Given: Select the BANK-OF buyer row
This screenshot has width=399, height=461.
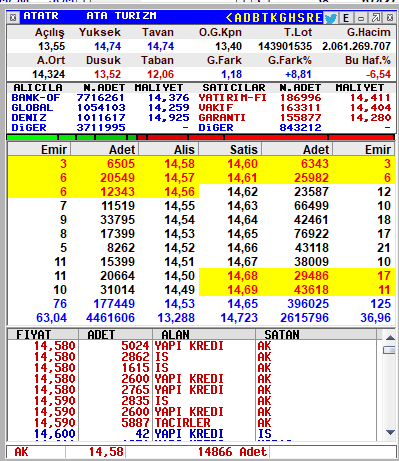Looking at the screenshot, I should pos(100,98).
